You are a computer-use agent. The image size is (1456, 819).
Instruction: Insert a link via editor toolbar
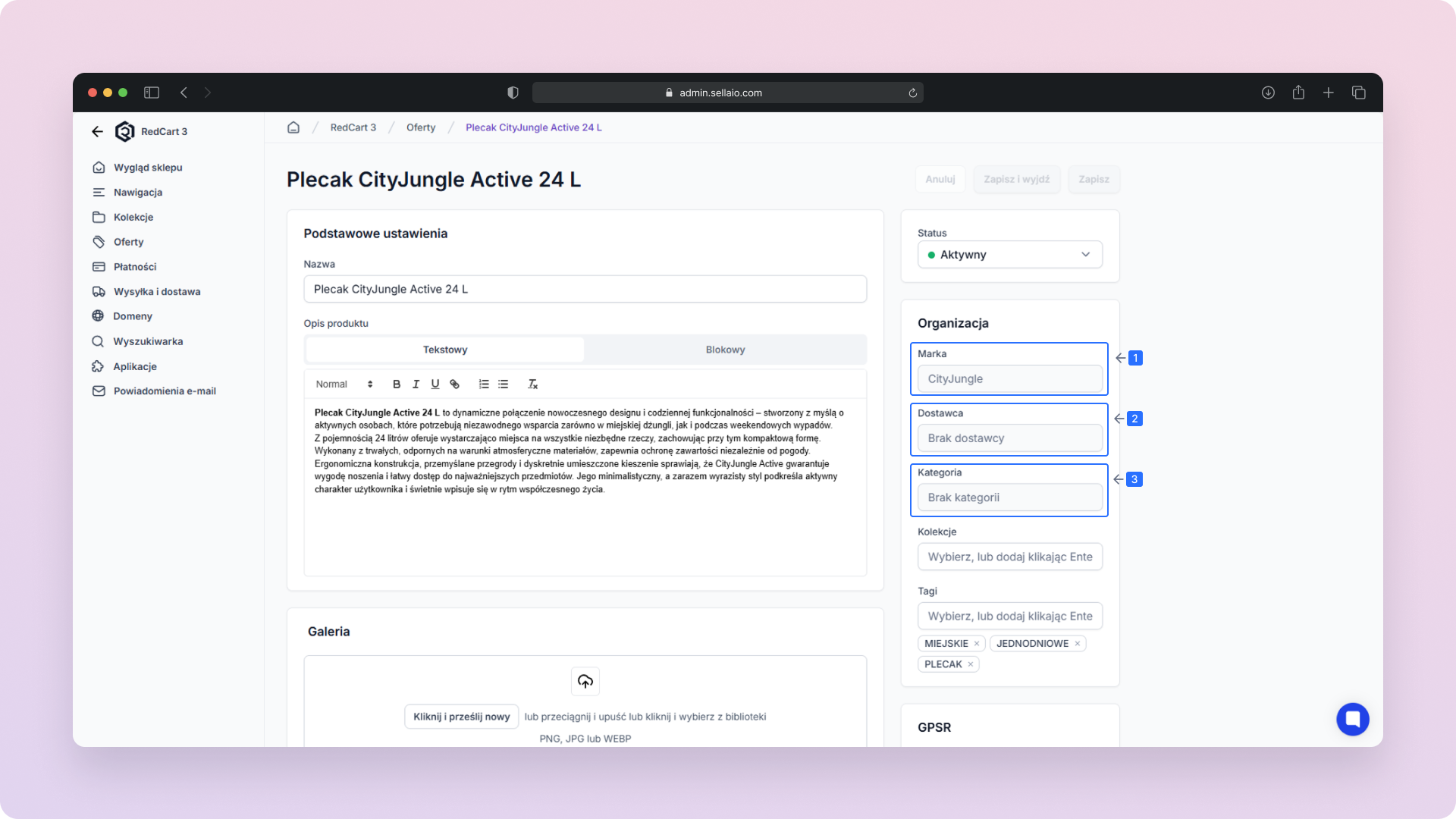tap(455, 384)
